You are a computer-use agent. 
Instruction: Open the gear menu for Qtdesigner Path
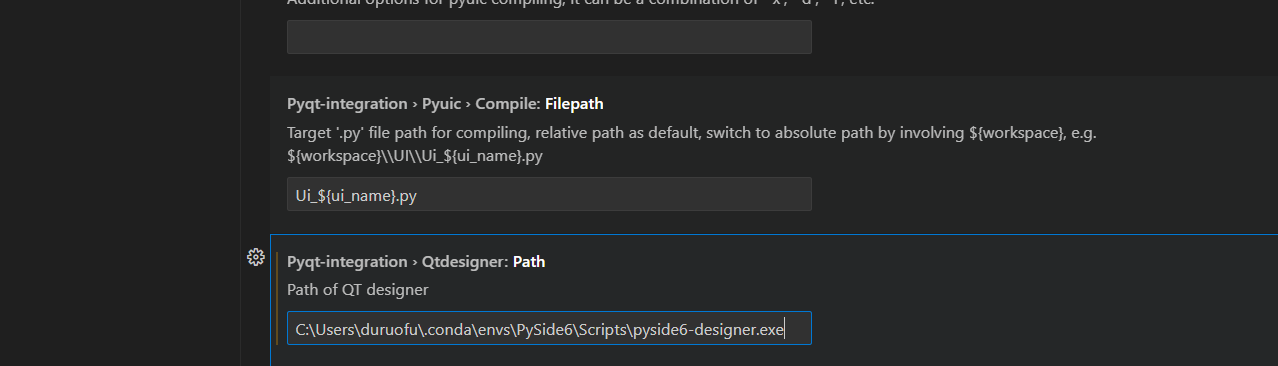click(x=255, y=257)
